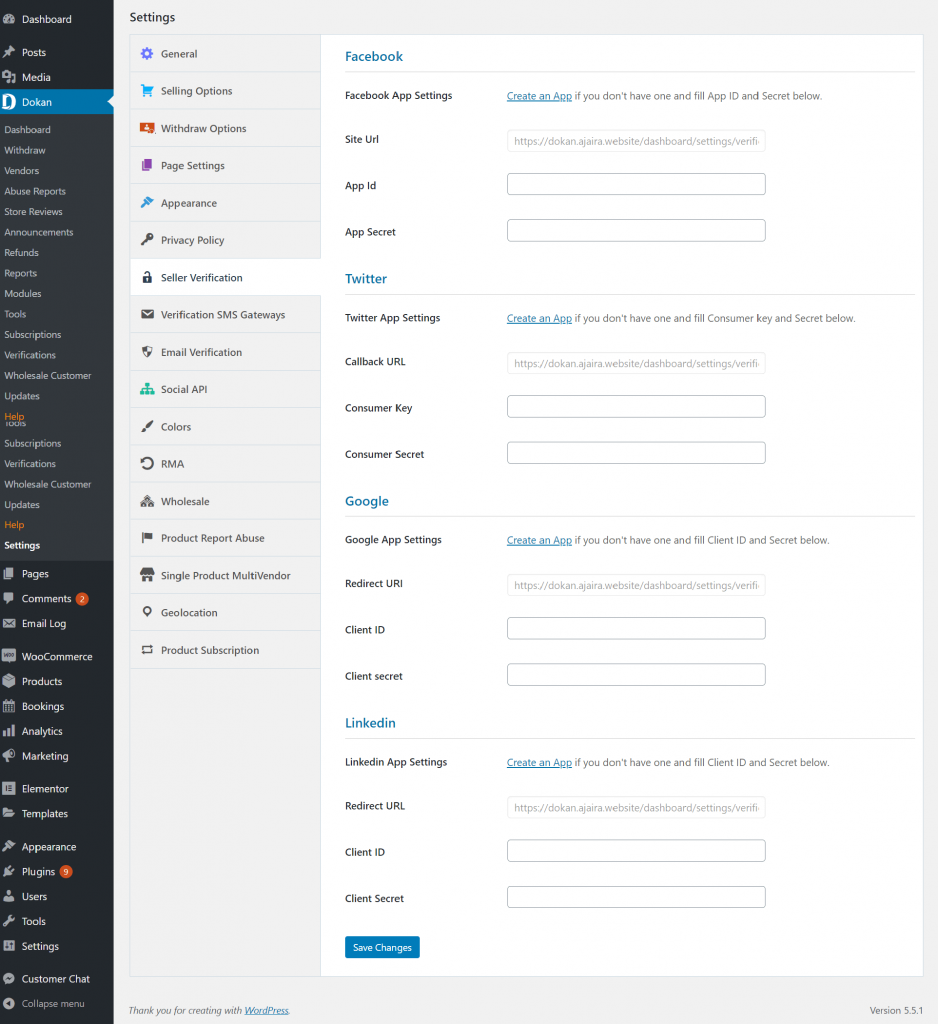
Task: Click the Appearance pin icon in settings
Action: click(x=147, y=202)
